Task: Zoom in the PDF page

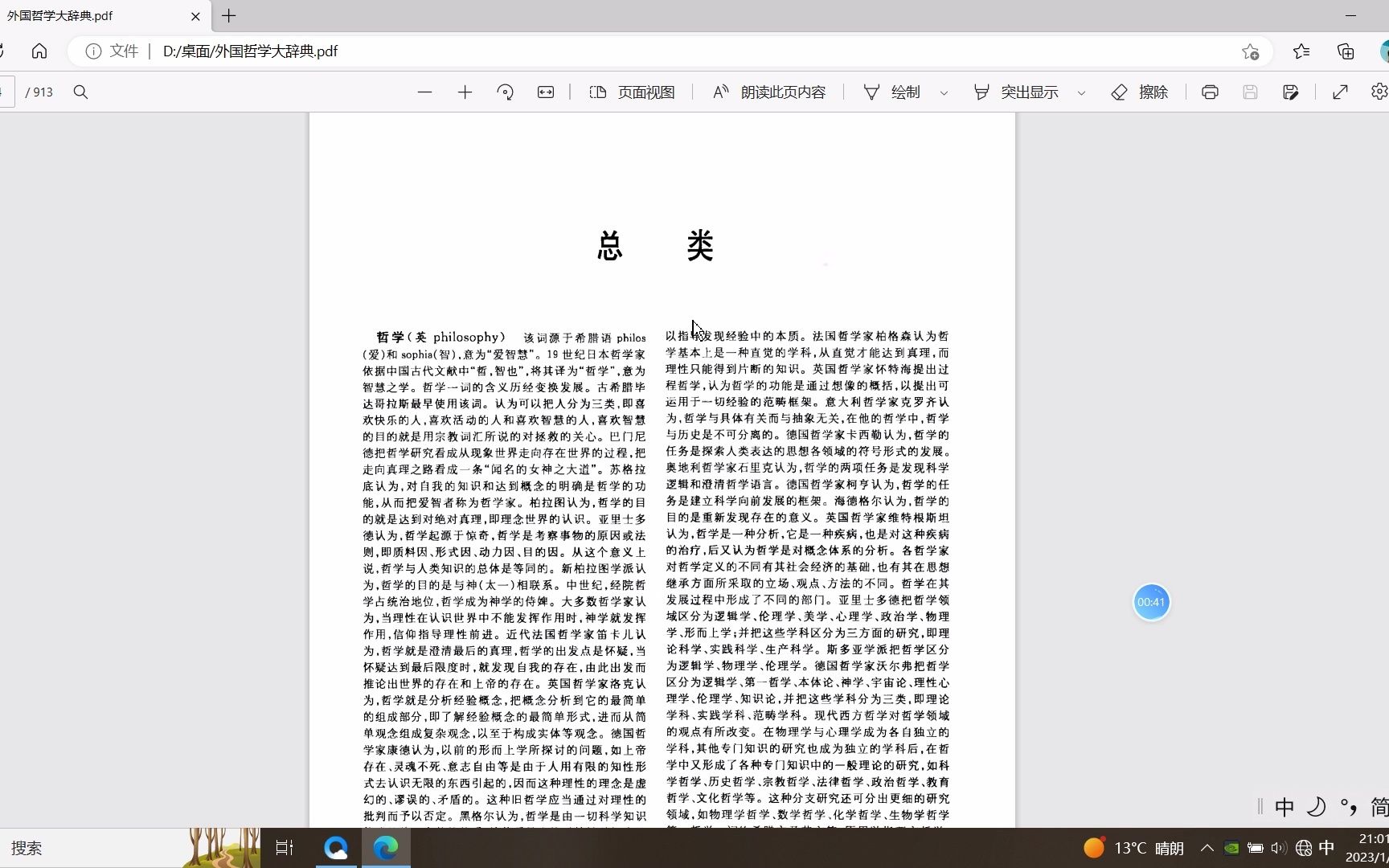Action: tap(465, 92)
